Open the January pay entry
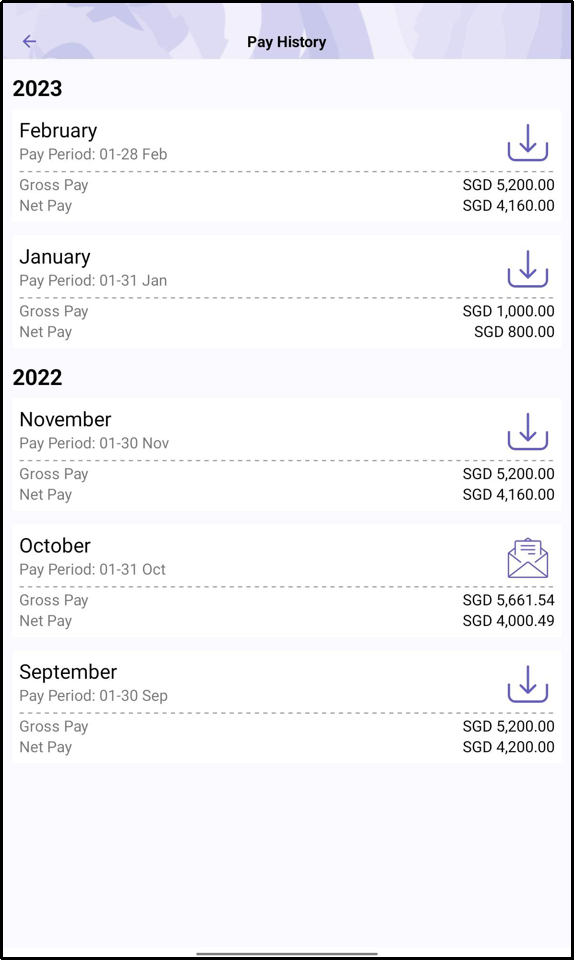 (287, 292)
